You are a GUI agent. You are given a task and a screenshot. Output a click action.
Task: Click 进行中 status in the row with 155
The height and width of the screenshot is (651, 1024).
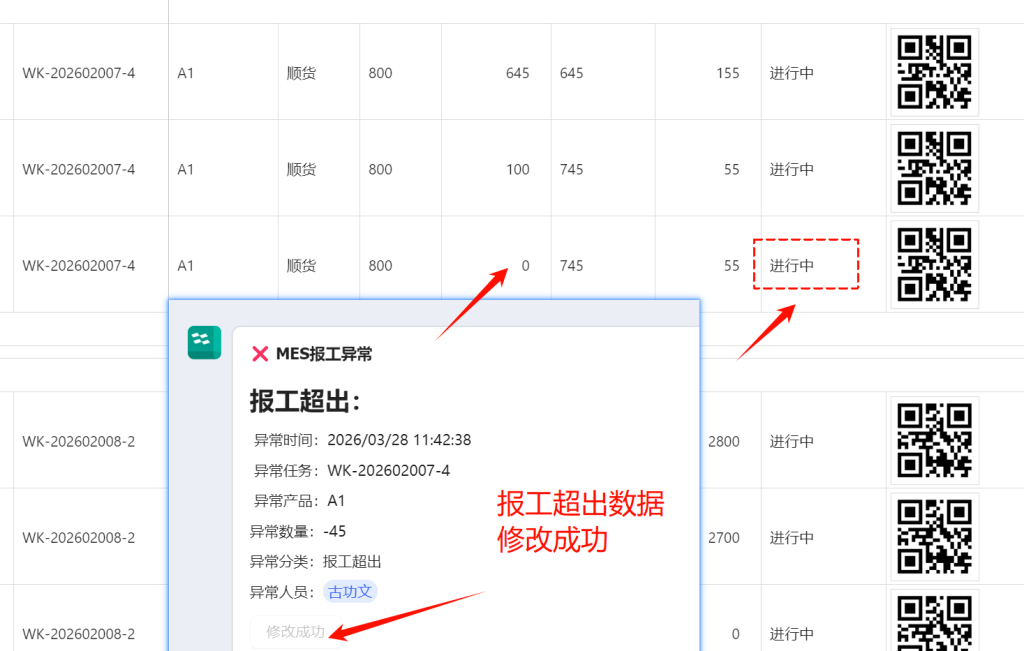click(792, 73)
